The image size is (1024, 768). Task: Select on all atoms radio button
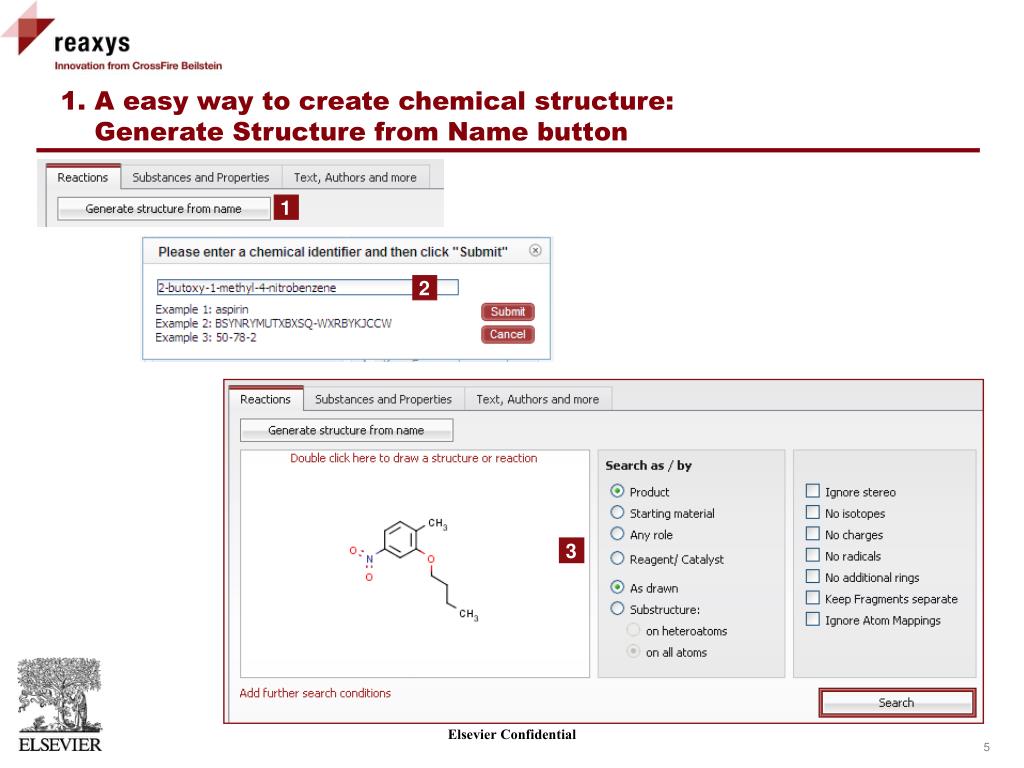click(x=633, y=652)
